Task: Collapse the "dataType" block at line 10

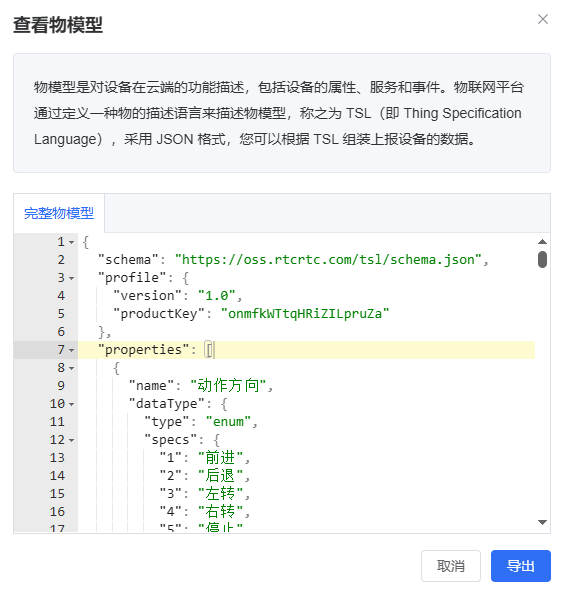Action: [71, 404]
